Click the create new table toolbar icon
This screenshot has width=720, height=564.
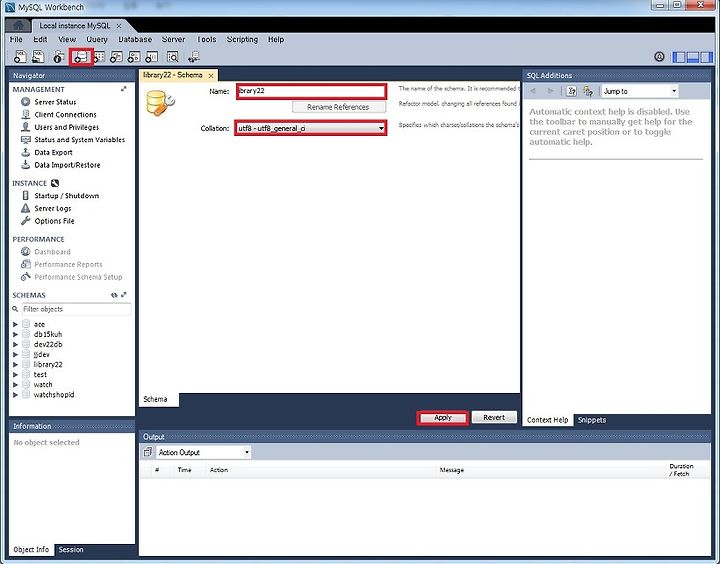(99, 56)
